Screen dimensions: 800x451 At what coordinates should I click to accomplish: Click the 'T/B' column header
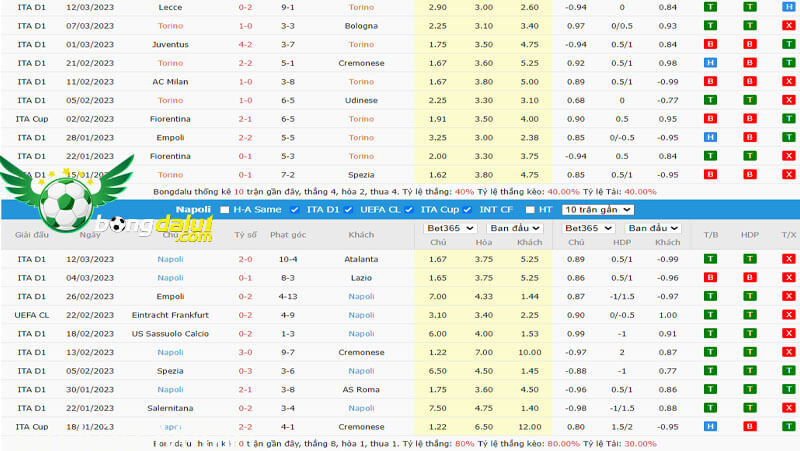(710, 235)
